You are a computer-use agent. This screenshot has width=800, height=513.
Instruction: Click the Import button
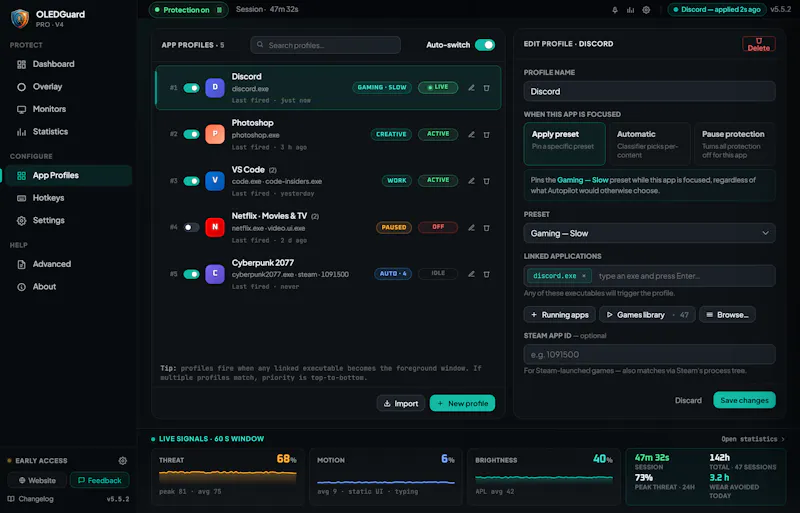(401, 403)
